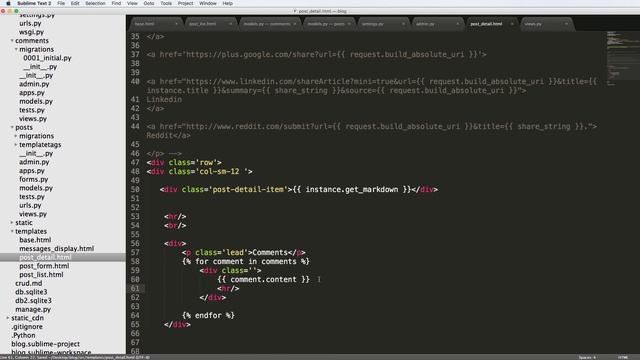Open the File menu
This screenshot has height=360, width=640.
point(61,3)
